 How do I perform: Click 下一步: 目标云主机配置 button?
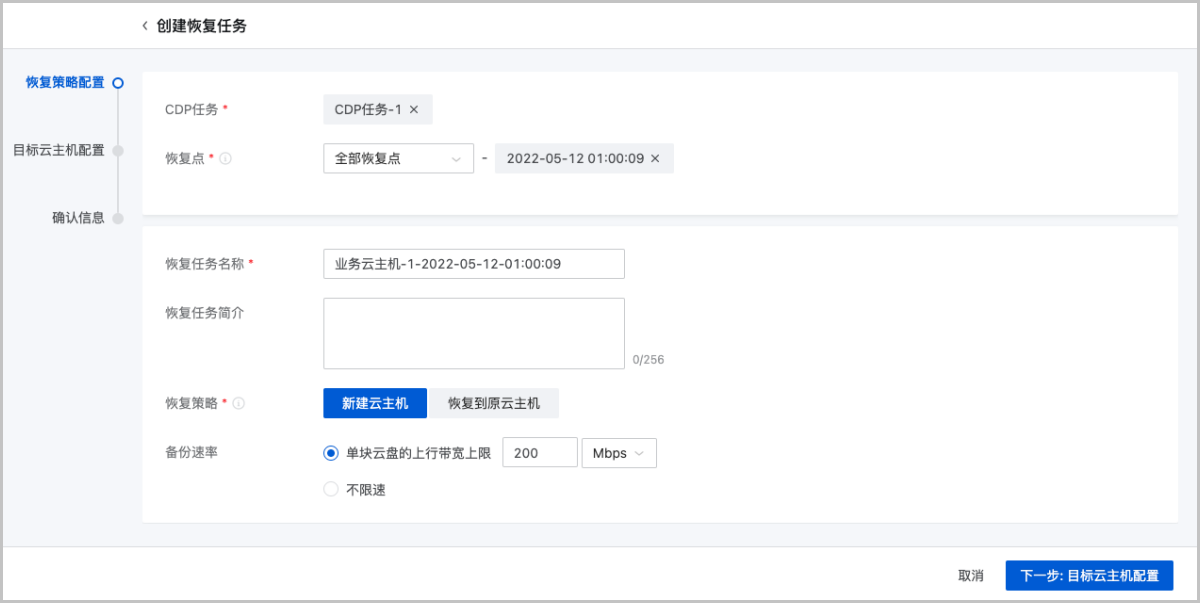1089,576
